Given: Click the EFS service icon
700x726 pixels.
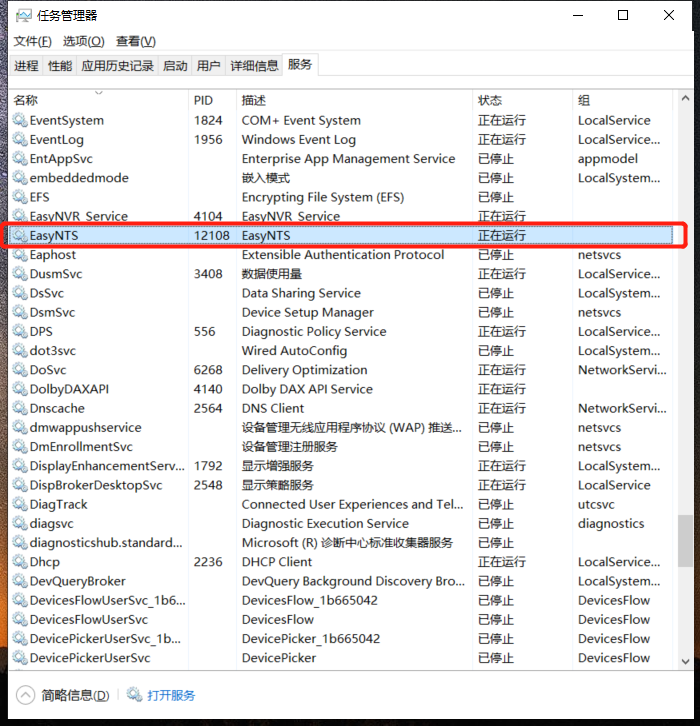Looking at the screenshot, I should click(x=20, y=197).
